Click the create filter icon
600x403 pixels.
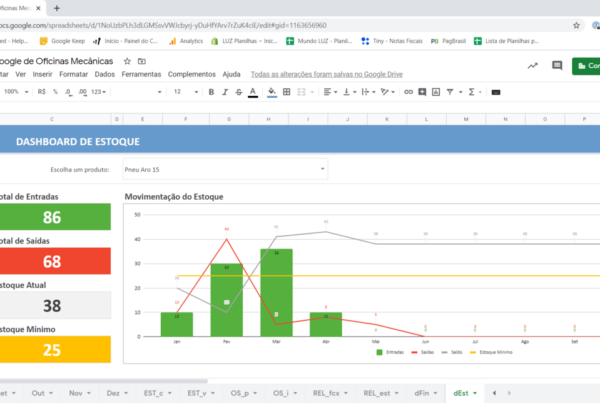tap(450, 92)
